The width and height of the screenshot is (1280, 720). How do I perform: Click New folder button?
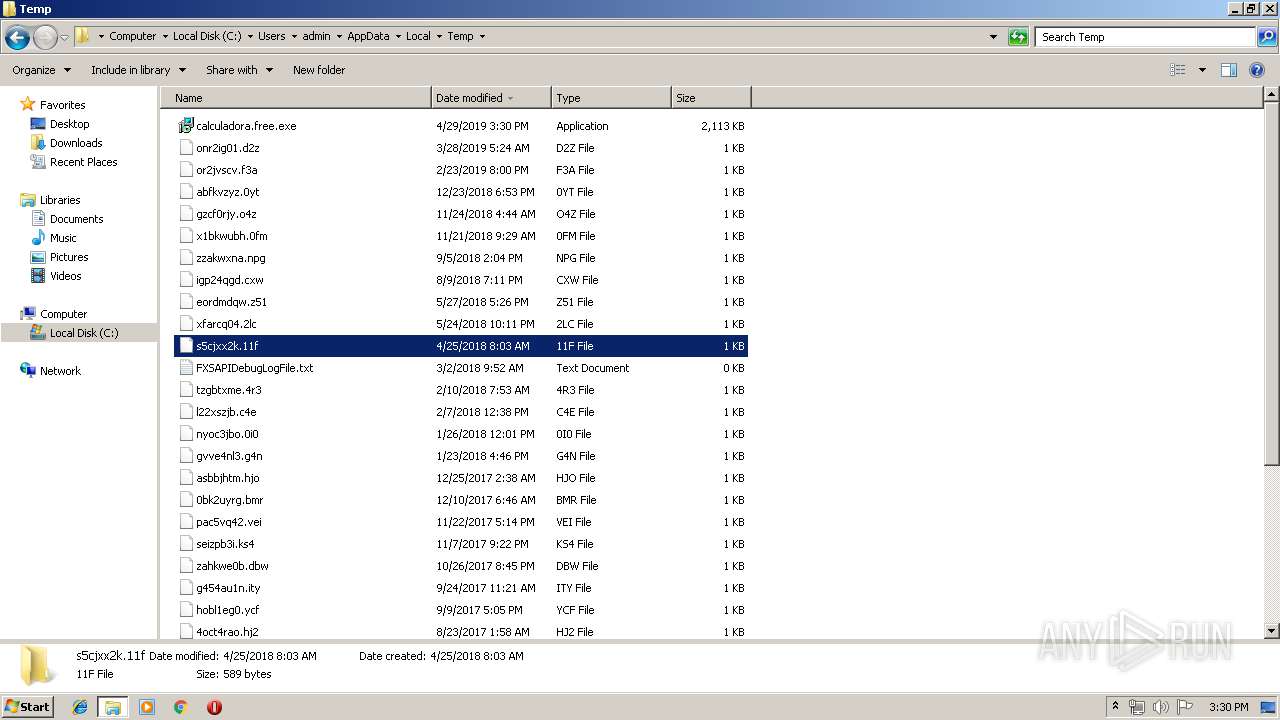click(319, 70)
